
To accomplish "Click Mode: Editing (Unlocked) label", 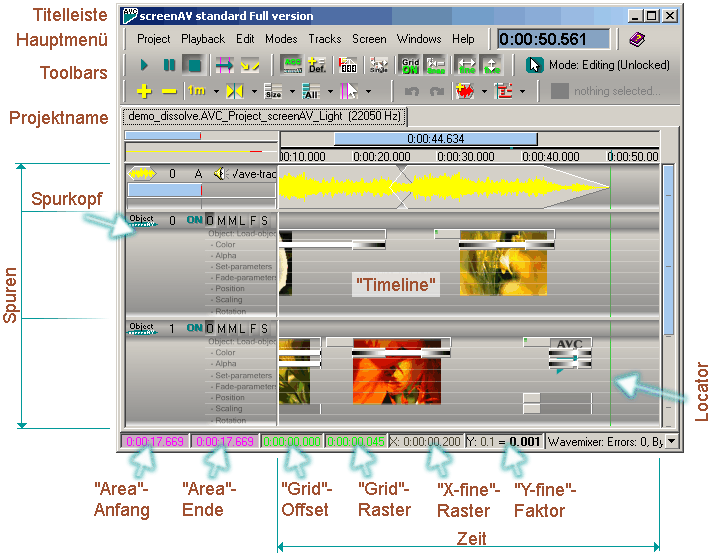I will click(609, 65).
